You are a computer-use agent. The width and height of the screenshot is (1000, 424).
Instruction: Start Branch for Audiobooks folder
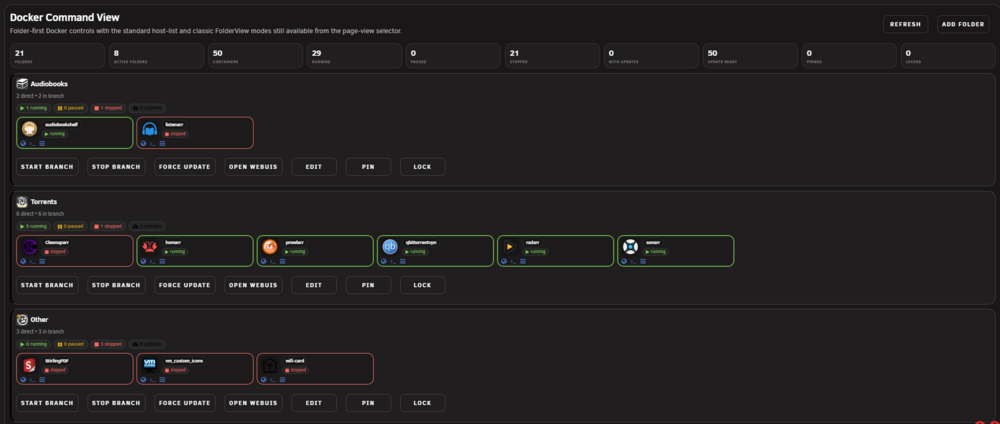pyautogui.click(x=47, y=167)
